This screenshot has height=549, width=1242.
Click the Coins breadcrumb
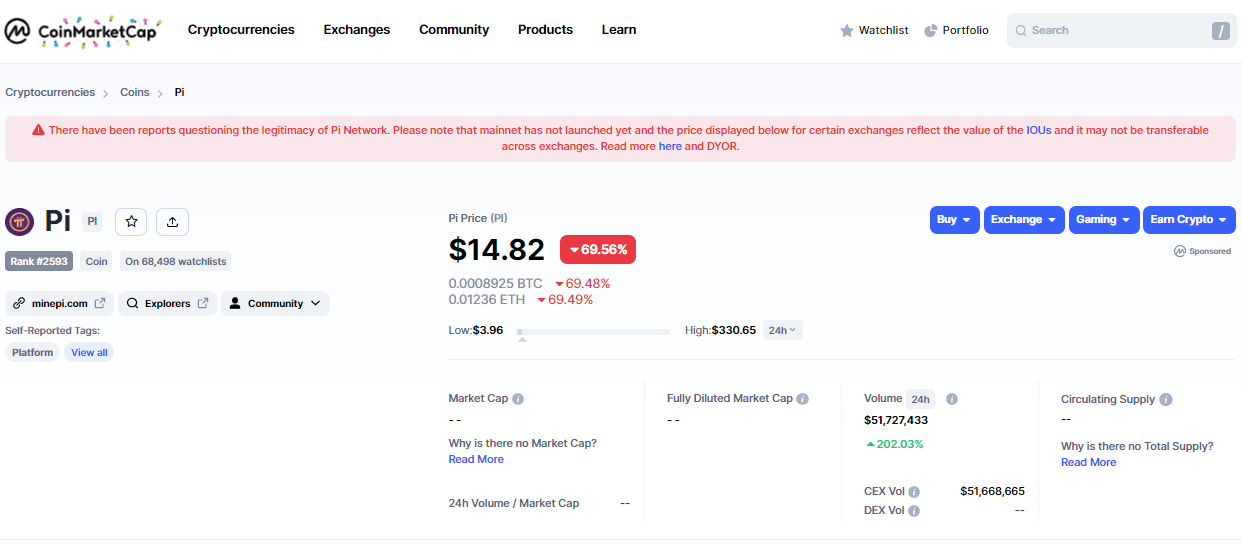pyautogui.click(x=135, y=92)
